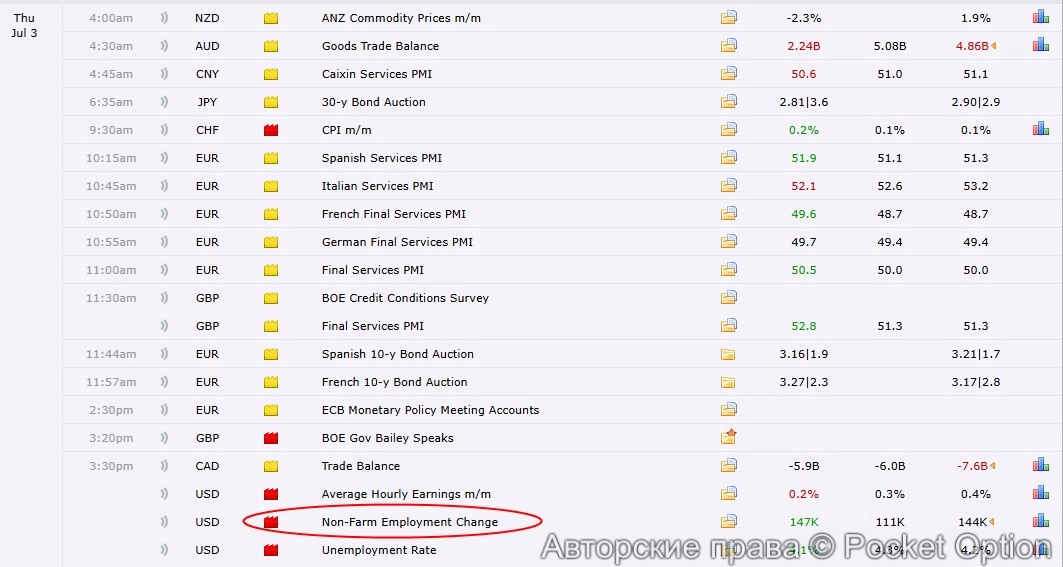Select the German Final Services PMI row
The image size is (1063, 567).
[397, 242]
